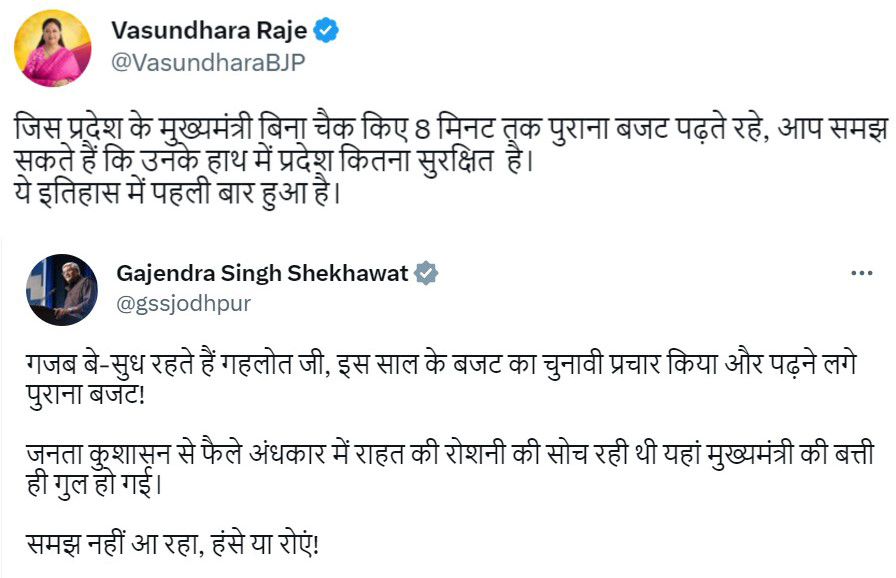Click the short line पुराना बजट!
The width and height of the screenshot is (896, 578).
(x=86, y=395)
